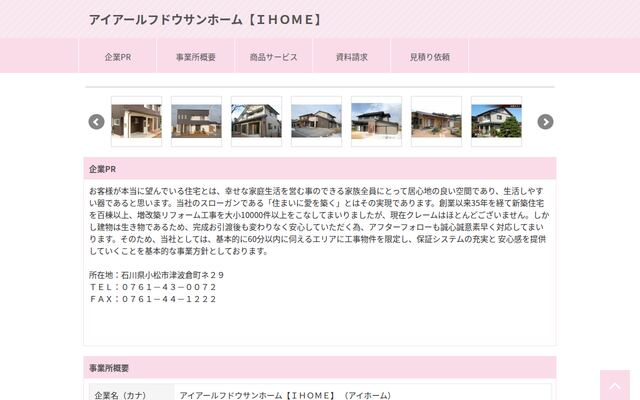Click the previous arrow of the photo carousel

click(x=96, y=122)
